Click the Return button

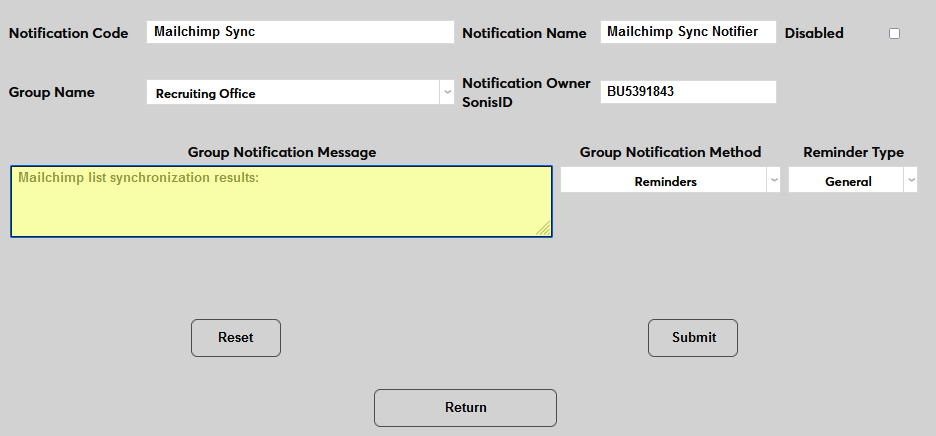coord(466,408)
